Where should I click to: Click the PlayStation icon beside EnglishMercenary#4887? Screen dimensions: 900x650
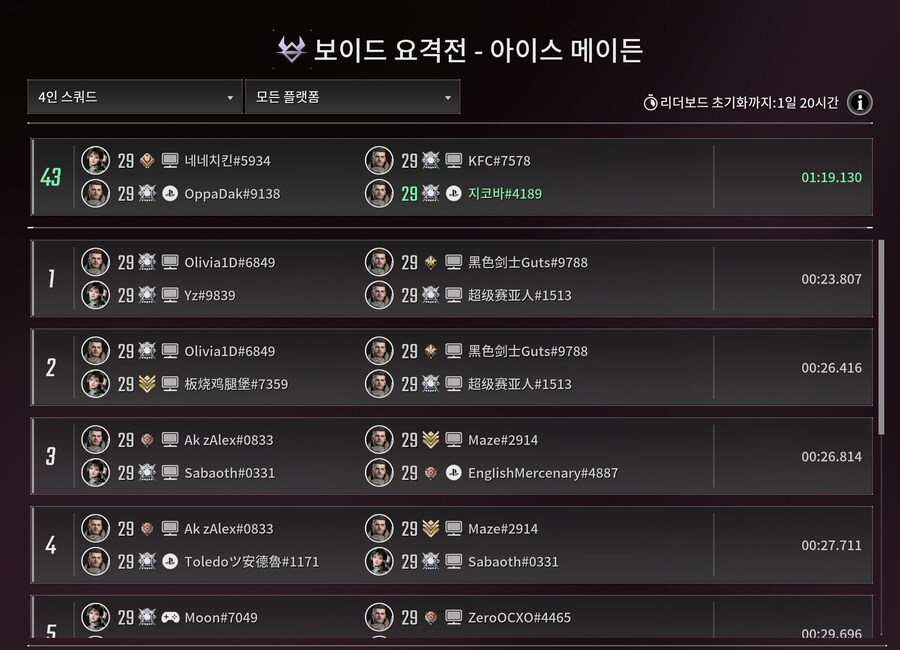pyautogui.click(x=454, y=472)
